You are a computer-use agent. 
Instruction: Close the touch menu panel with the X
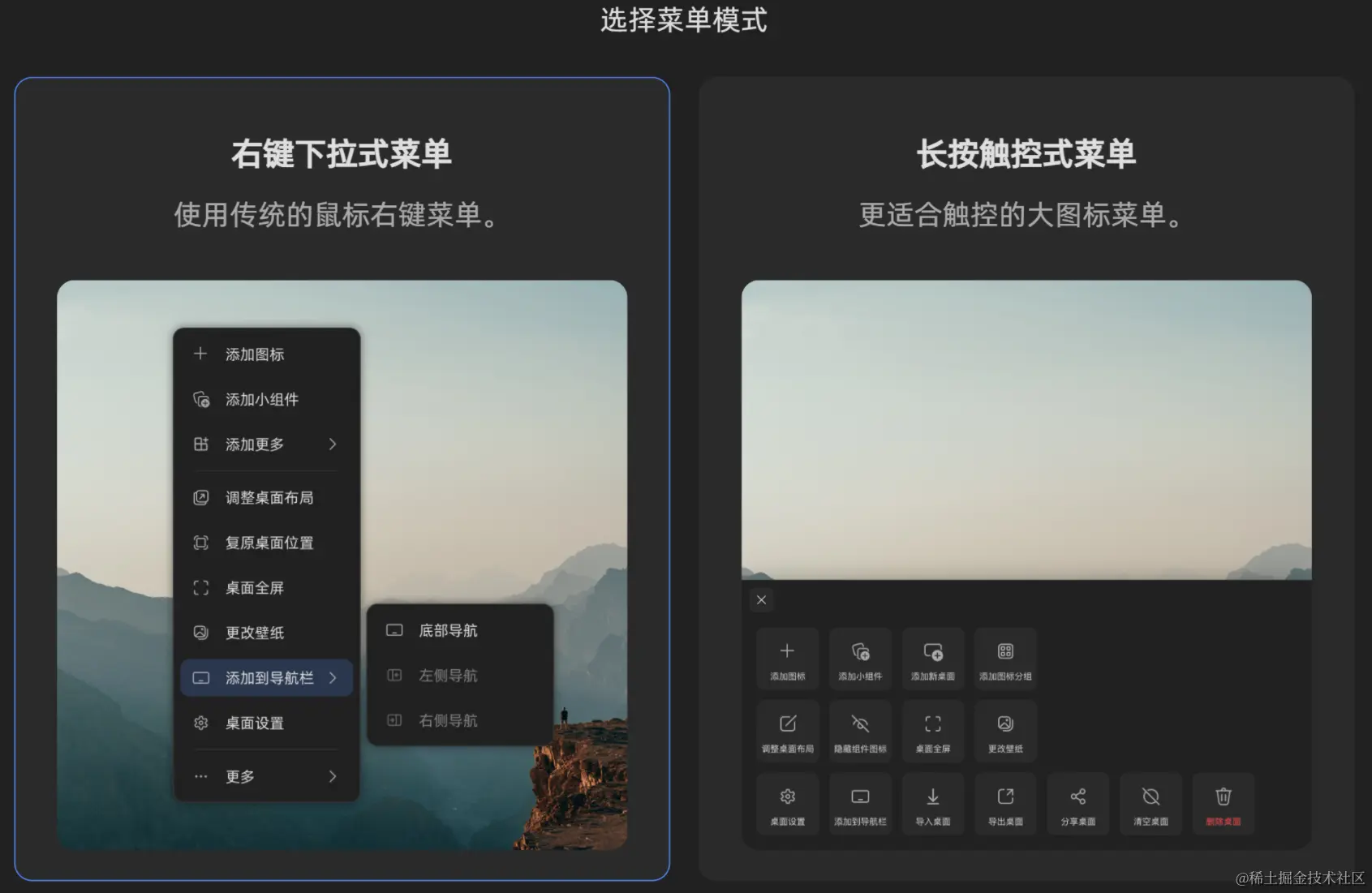click(x=761, y=600)
